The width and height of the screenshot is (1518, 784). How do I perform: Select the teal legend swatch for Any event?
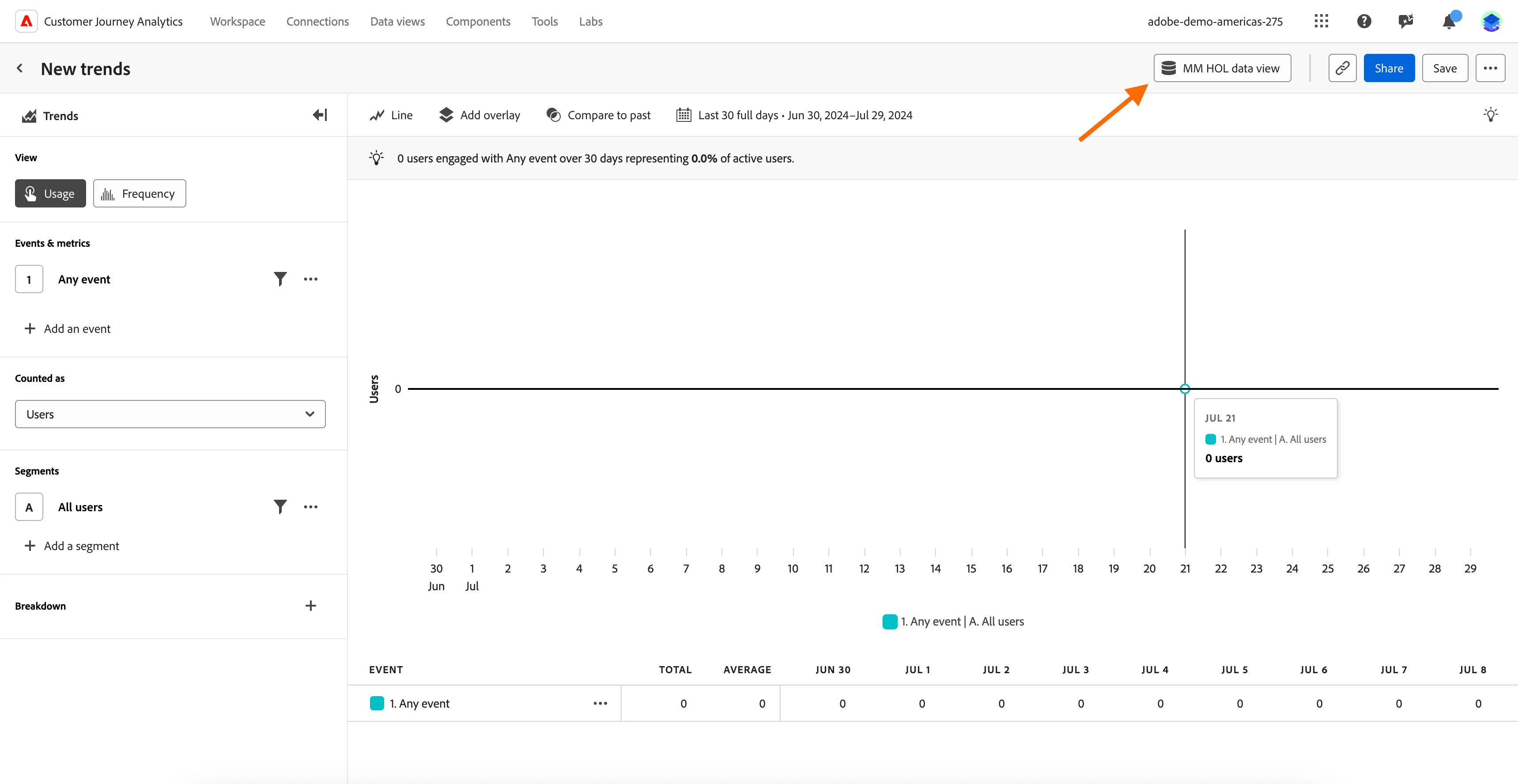pos(890,622)
